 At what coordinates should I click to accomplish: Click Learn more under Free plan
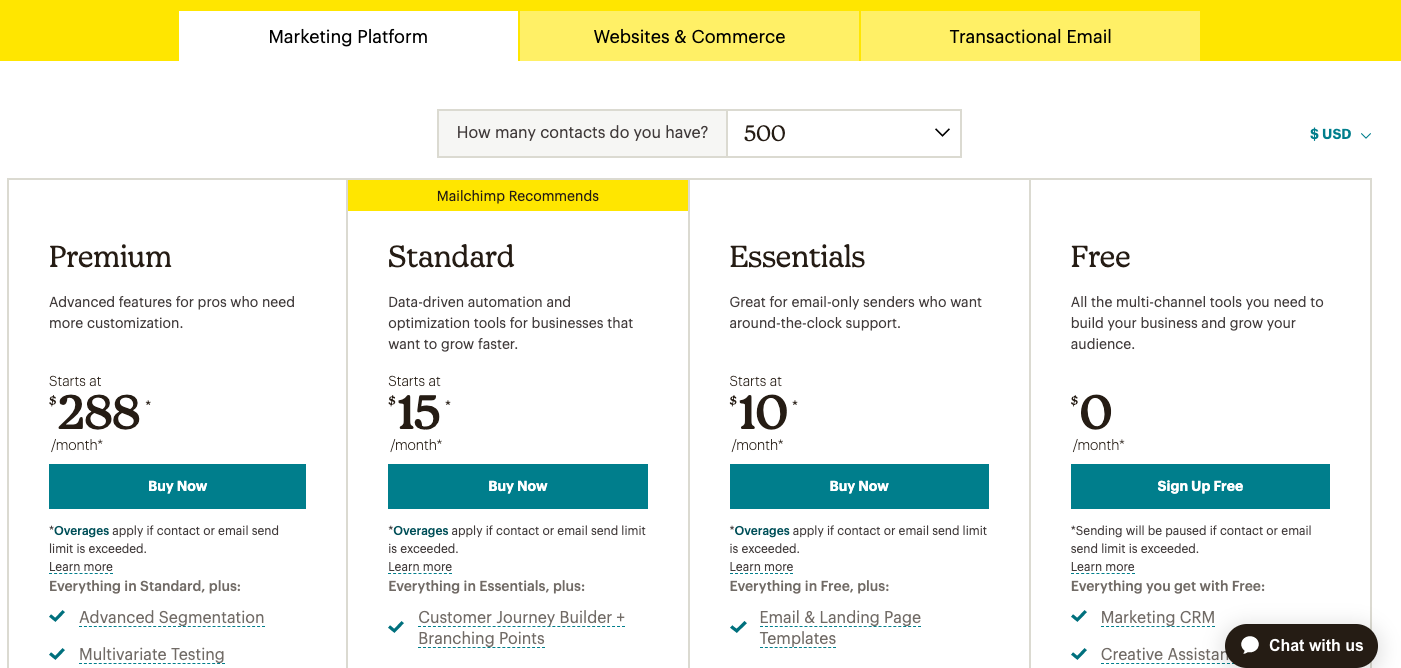pos(1102,567)
